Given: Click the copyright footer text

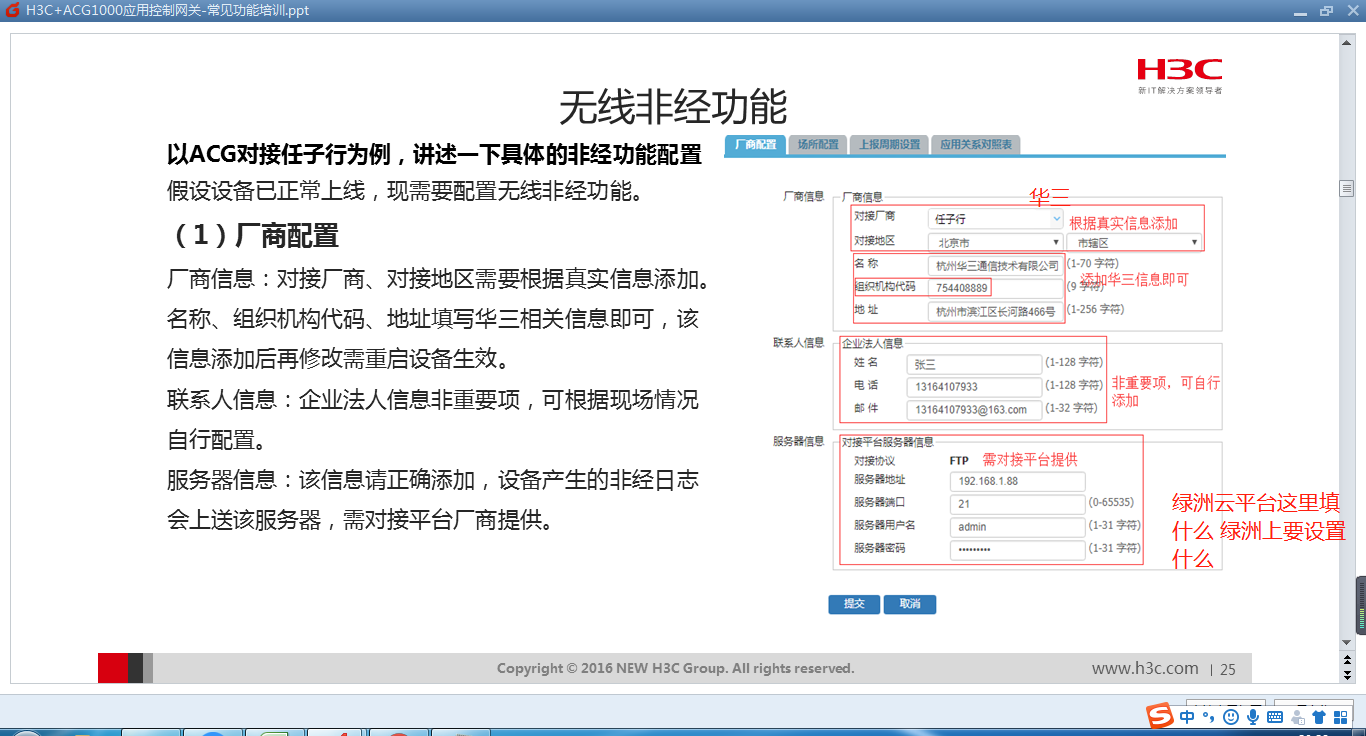Looking at the screenshot, I should 675,668.
